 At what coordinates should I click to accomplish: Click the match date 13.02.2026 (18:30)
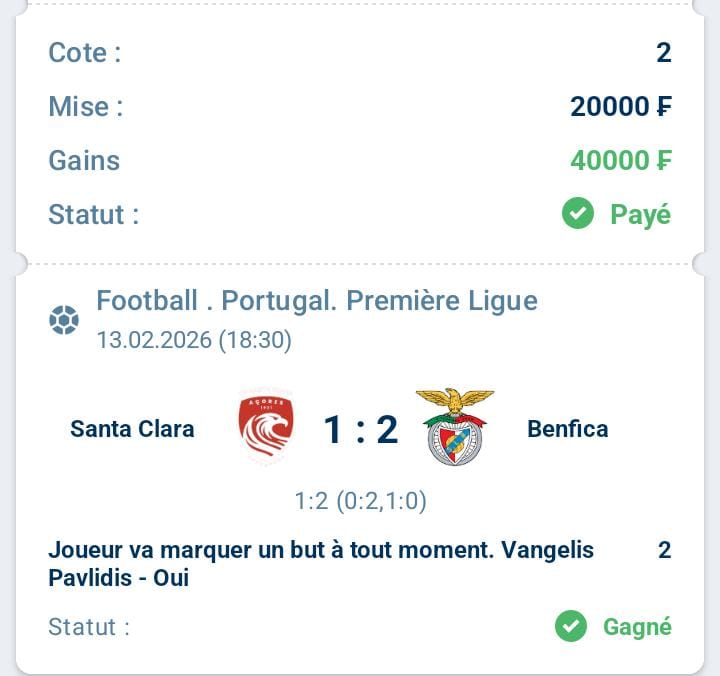(194, 340)
